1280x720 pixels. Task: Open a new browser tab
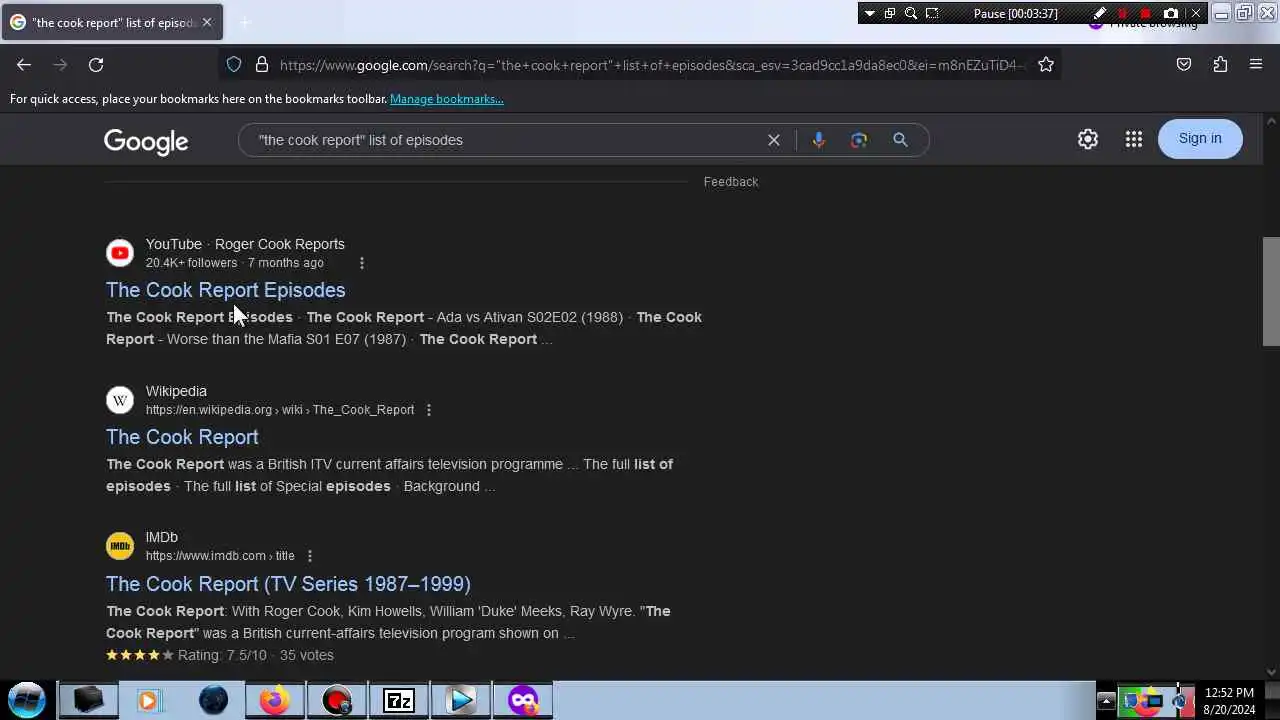tap(245, 22)
